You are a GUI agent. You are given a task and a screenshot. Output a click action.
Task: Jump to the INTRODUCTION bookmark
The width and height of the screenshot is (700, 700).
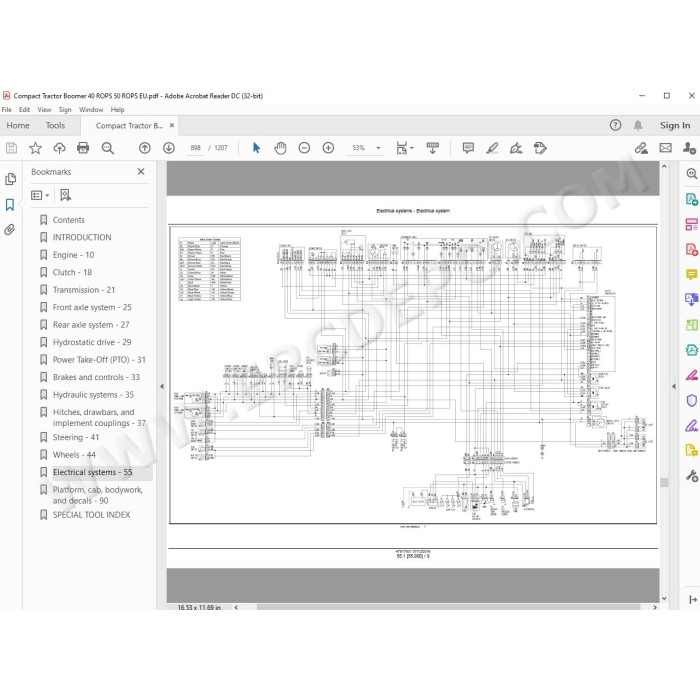(x=82, y=238)
